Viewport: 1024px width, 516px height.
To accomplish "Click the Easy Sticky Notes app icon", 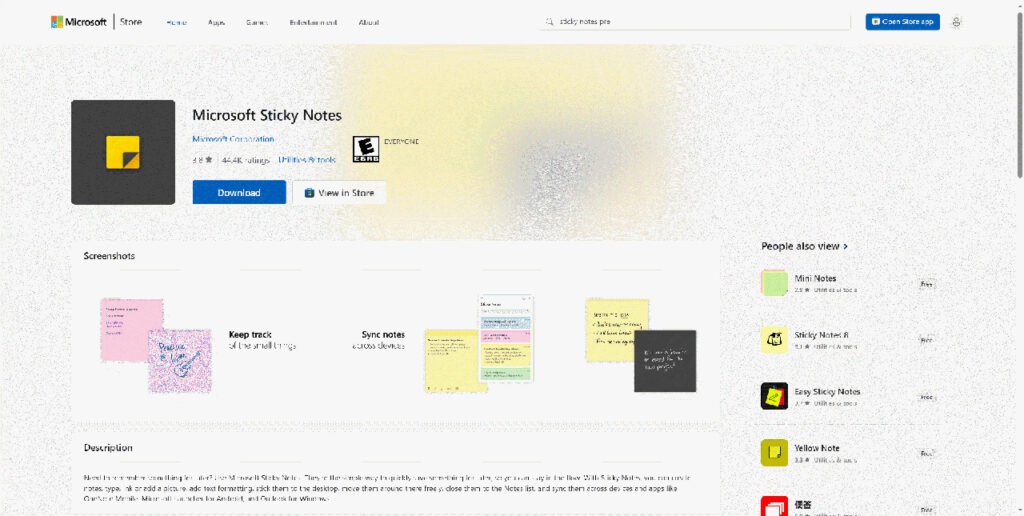I will coord(774,396).
